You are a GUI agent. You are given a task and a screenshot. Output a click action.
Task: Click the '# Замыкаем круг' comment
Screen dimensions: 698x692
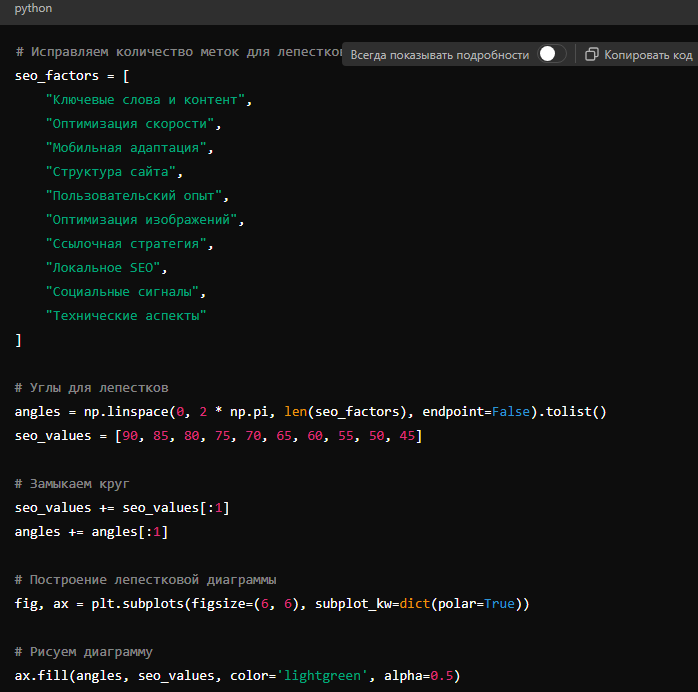tap(72, 484)
